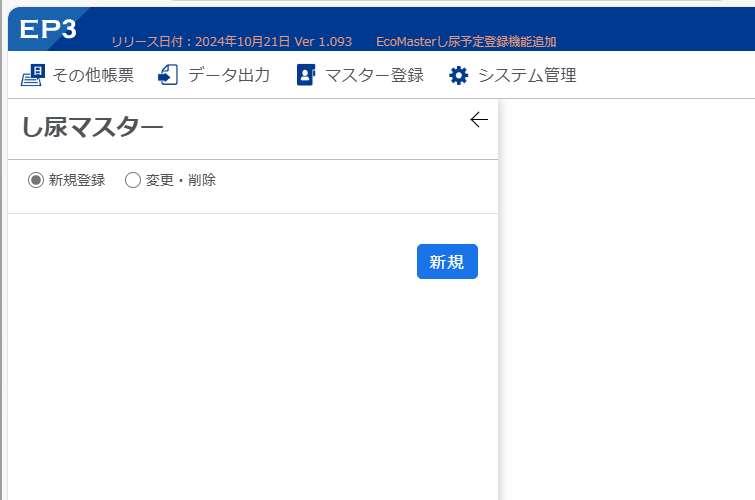This screenshot has height=500, width=755.
Task: Open the データ出力 menu label
Action: [x=229, y=75]
